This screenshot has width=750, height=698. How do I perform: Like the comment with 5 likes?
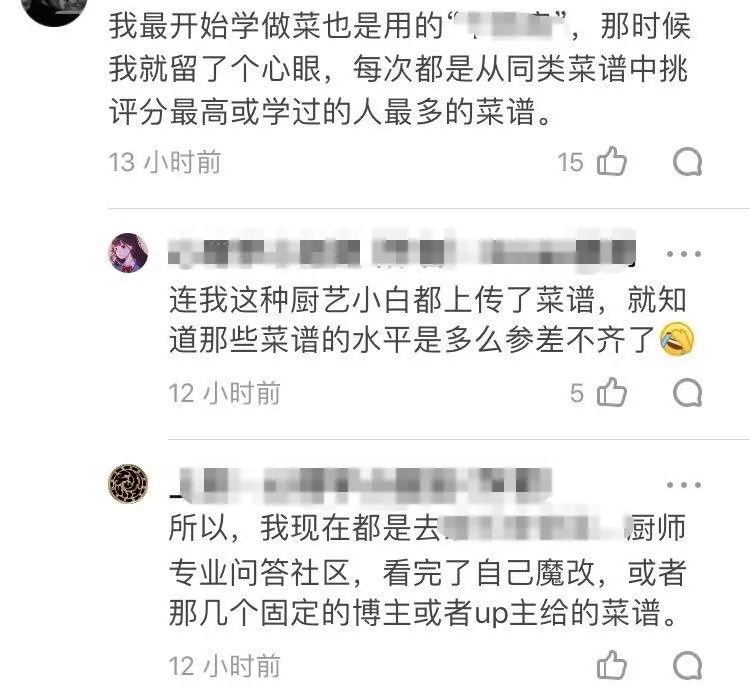[x=612, y=392]
